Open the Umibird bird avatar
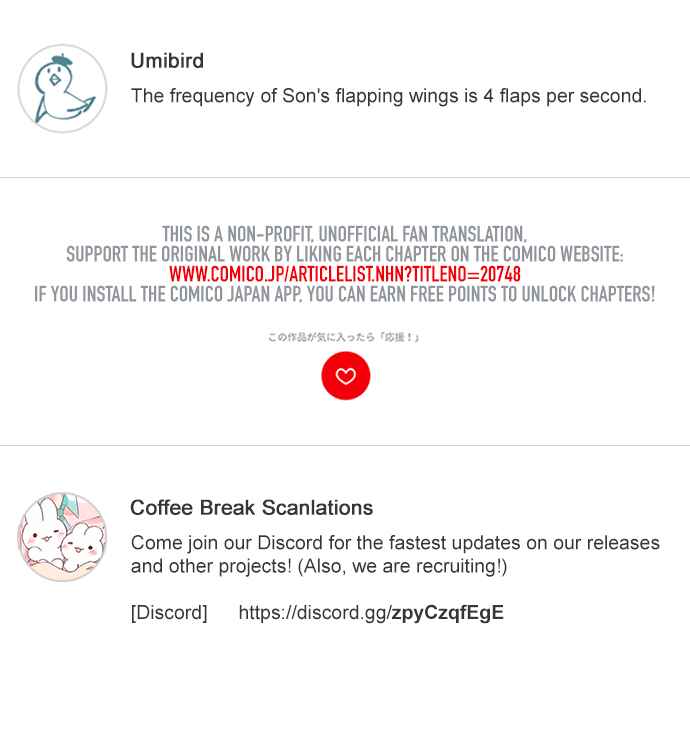The width and height of the screenshot is (690, 744). (x=62, y=89)
